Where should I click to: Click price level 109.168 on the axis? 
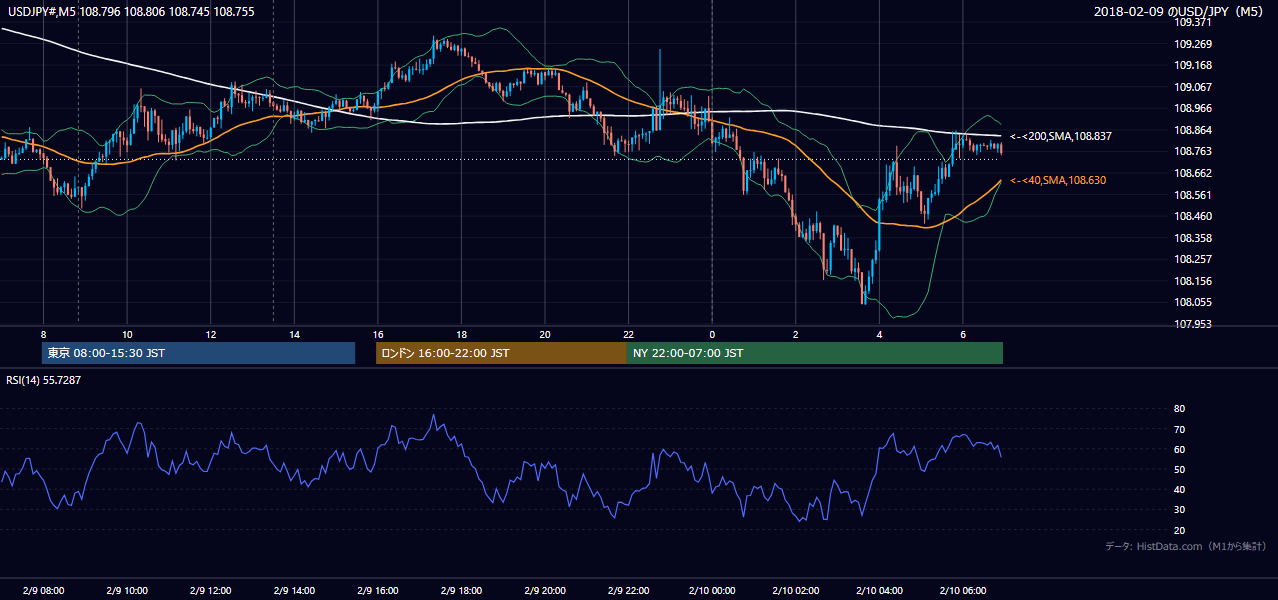[1193, 66]
